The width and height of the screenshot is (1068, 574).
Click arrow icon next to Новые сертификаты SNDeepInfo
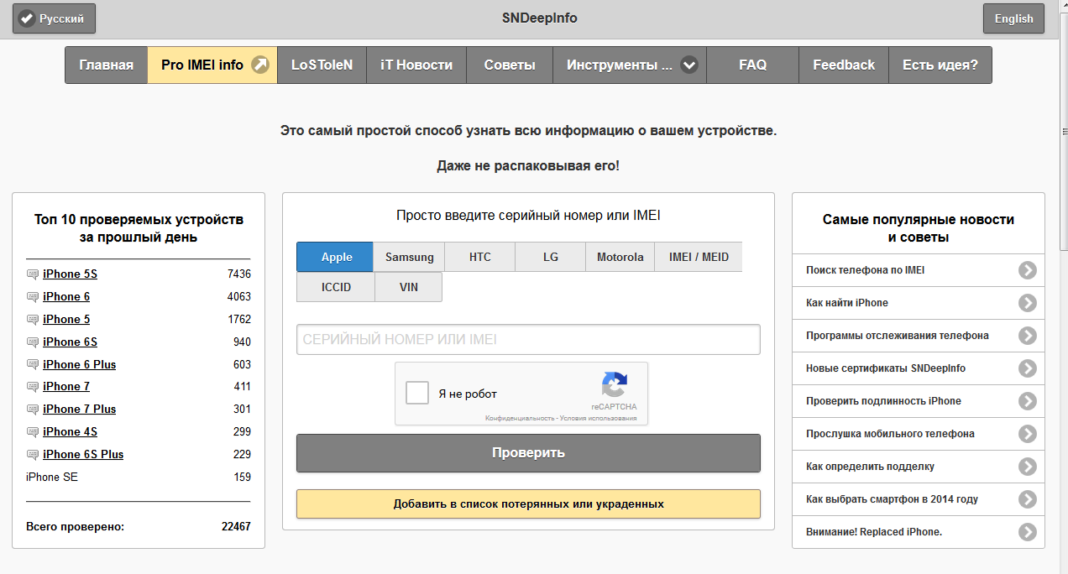[1027, 368]
